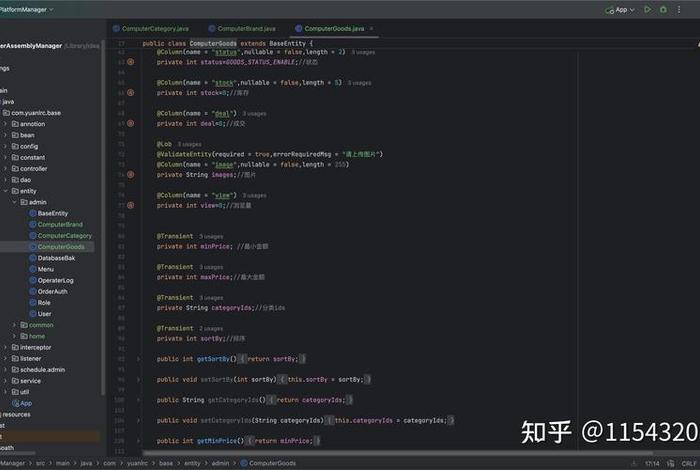Open ComputerCategory class in project tree

click(x=60, y=236)
